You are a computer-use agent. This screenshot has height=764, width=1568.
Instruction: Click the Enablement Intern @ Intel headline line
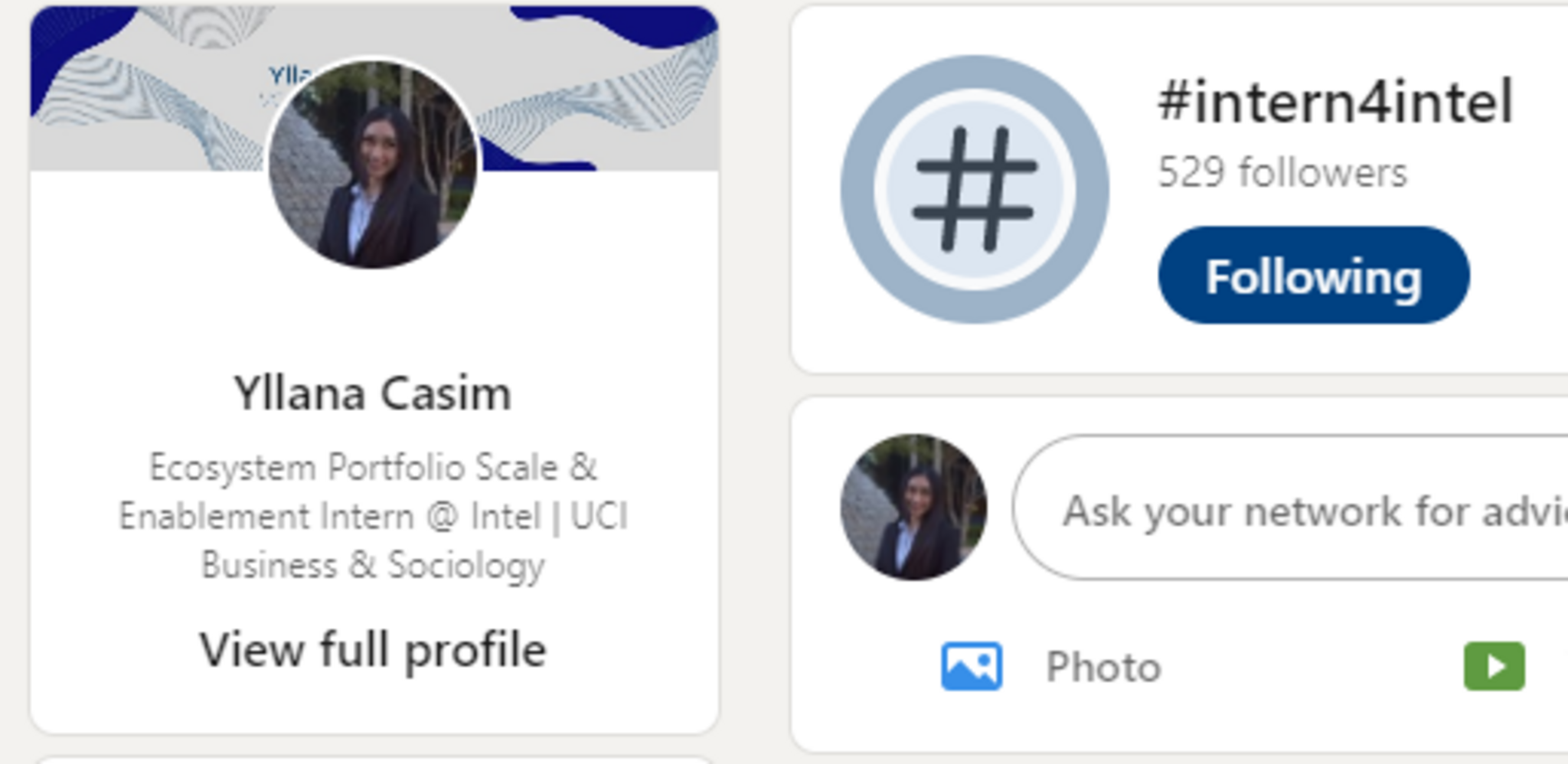(x=373, y=515)
